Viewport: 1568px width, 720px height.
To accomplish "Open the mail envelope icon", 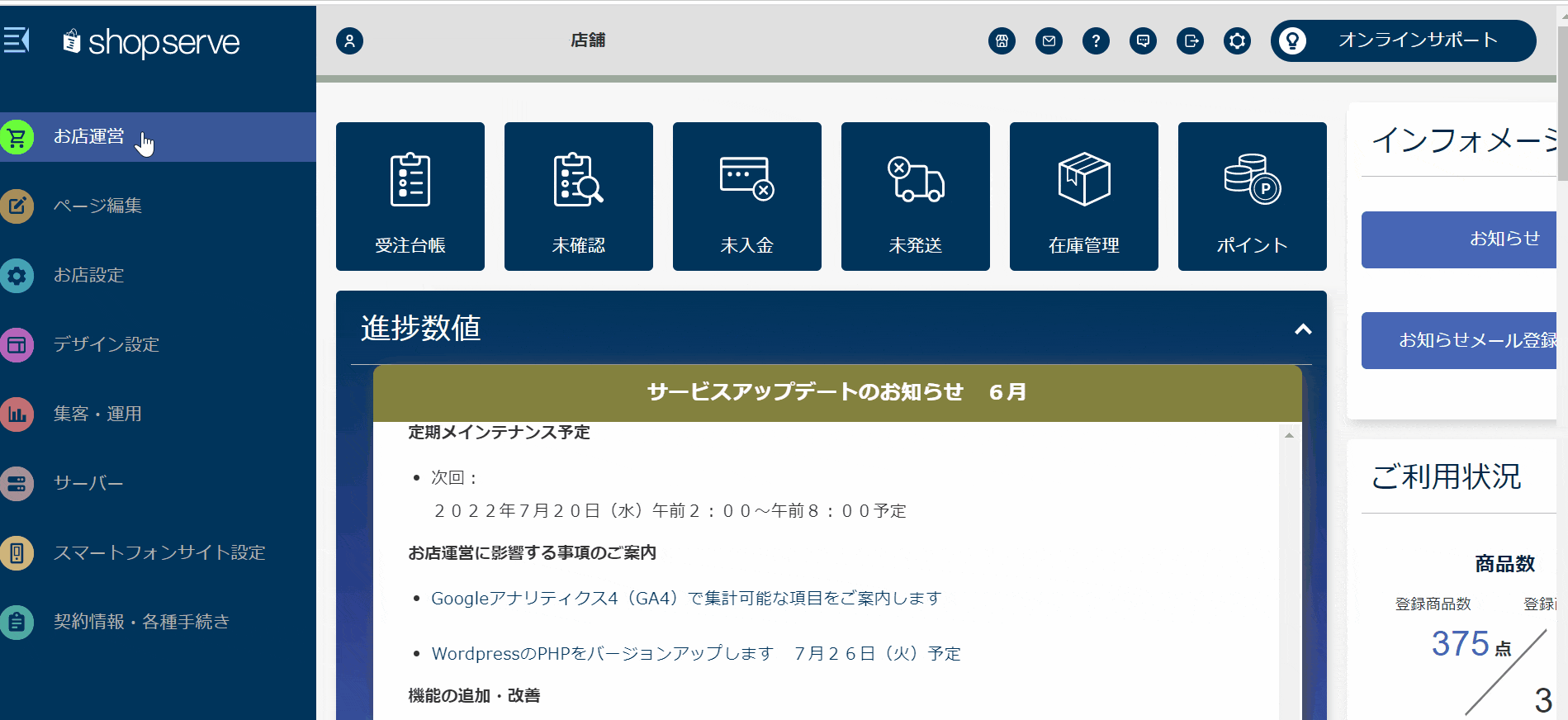I will point(1049,40).
